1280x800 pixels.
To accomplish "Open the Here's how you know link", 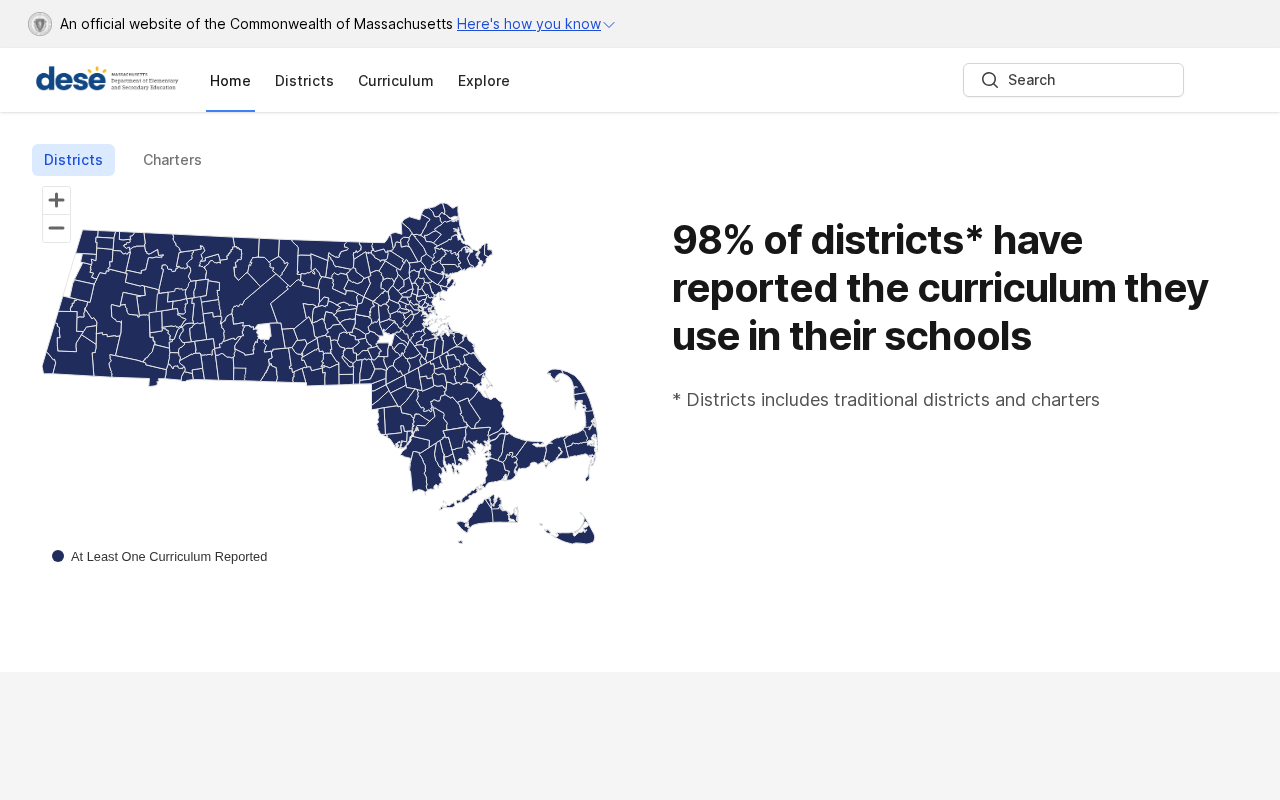I will pos(528,24).
